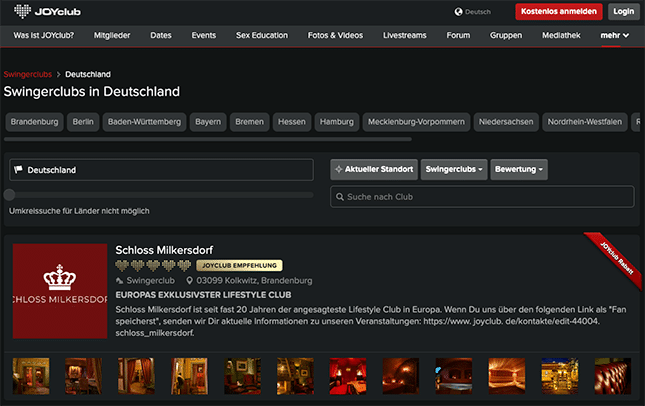Expand the Swingerclubs dropdown filter
The width and height of the screenshot is (645, 406).
pos(454,169)
